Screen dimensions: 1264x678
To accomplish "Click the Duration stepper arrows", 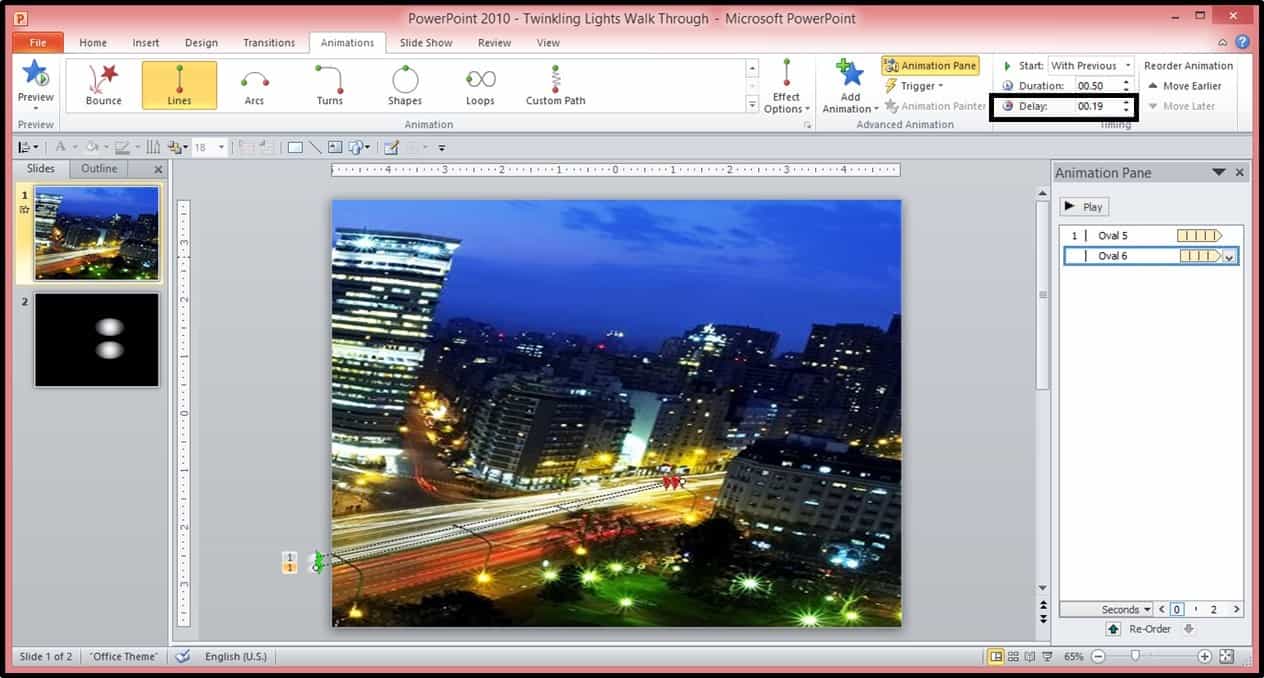I will pos(1127,86).
